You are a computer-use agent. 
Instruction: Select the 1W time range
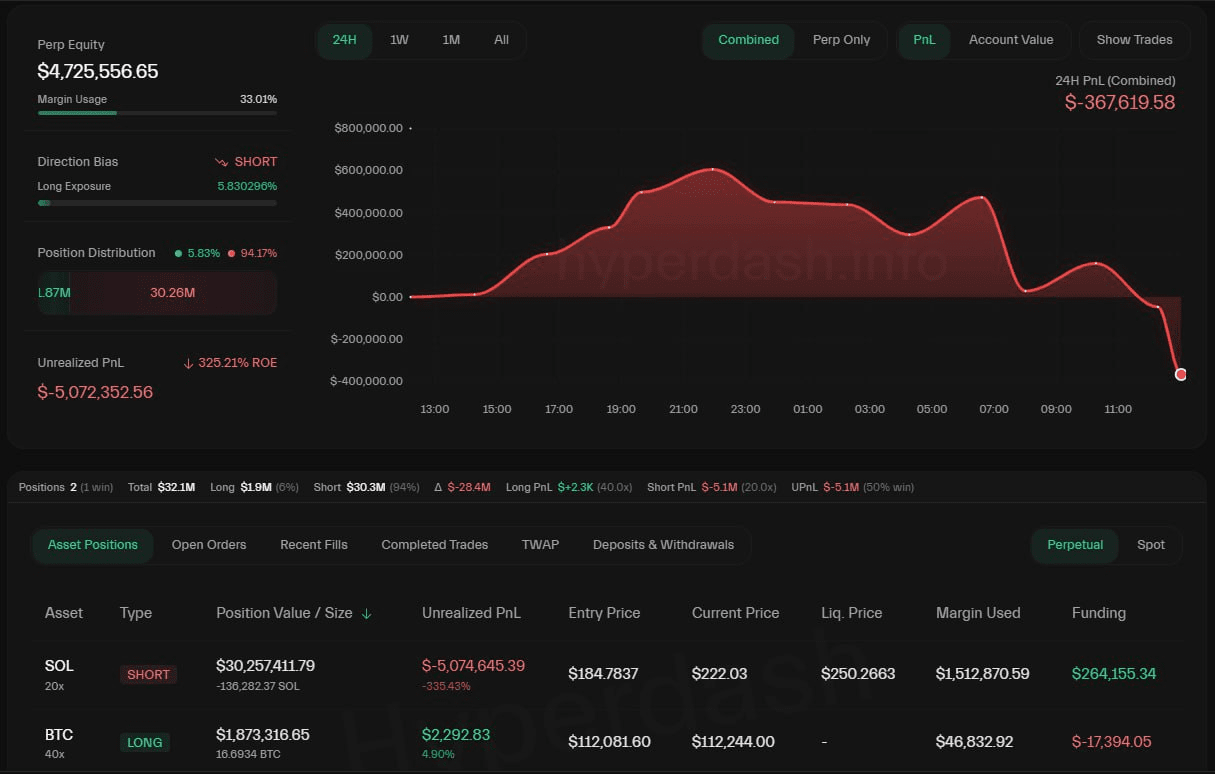pos(399,40)
